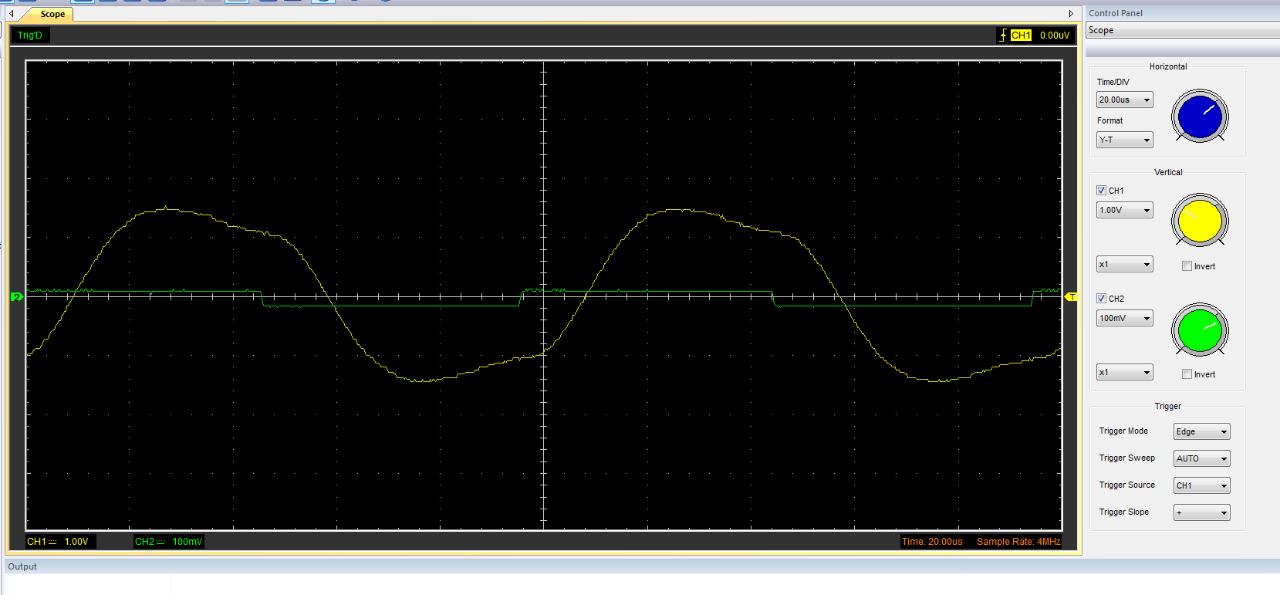
Task: Change the Trigger Sweep from AUTO
Action: [1200, 458]
